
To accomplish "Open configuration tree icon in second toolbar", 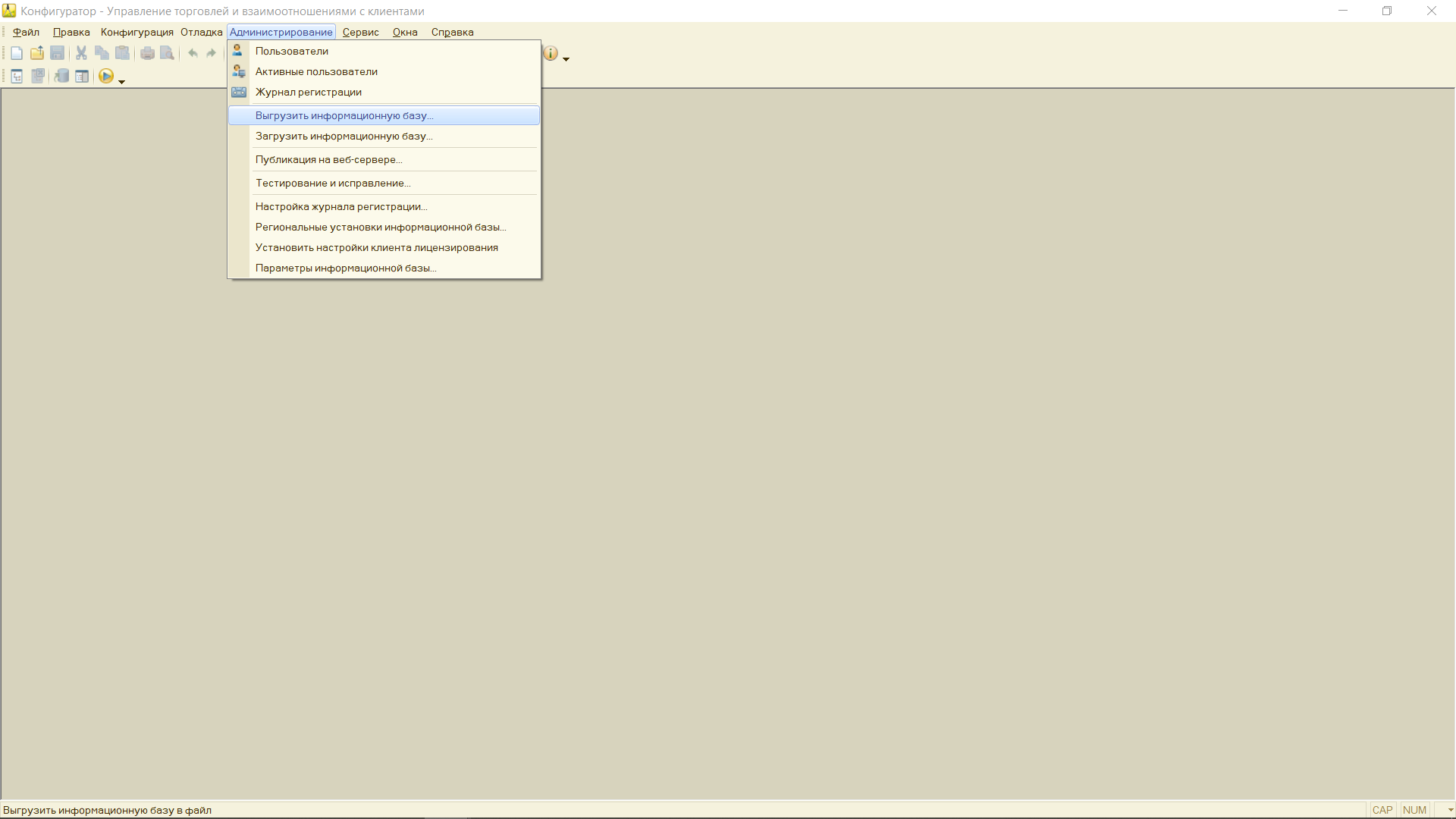I will pyautogui.click(x=17, y=76).
